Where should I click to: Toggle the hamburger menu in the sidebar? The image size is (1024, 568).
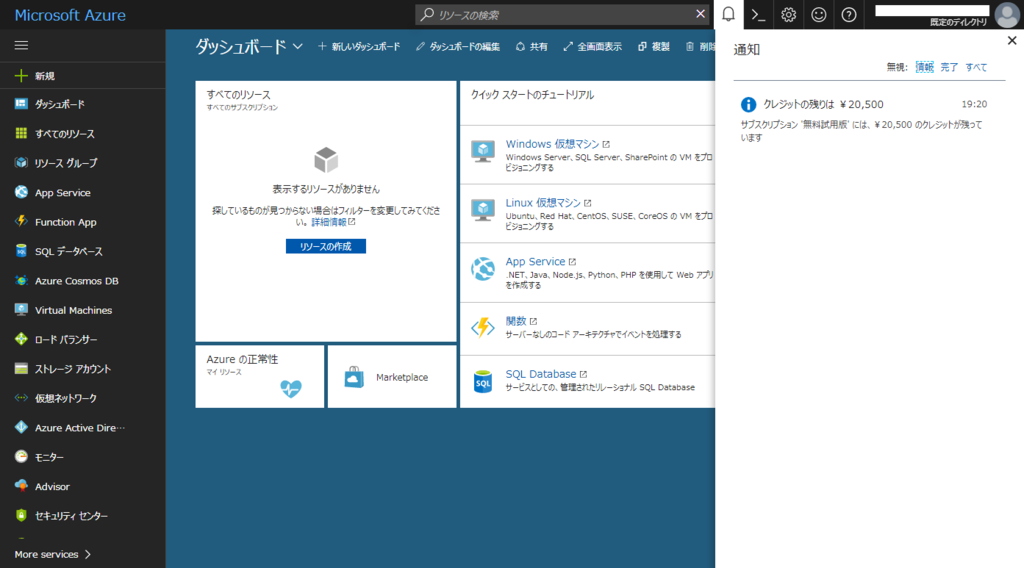pyautogui.click(x=22, y=45)
